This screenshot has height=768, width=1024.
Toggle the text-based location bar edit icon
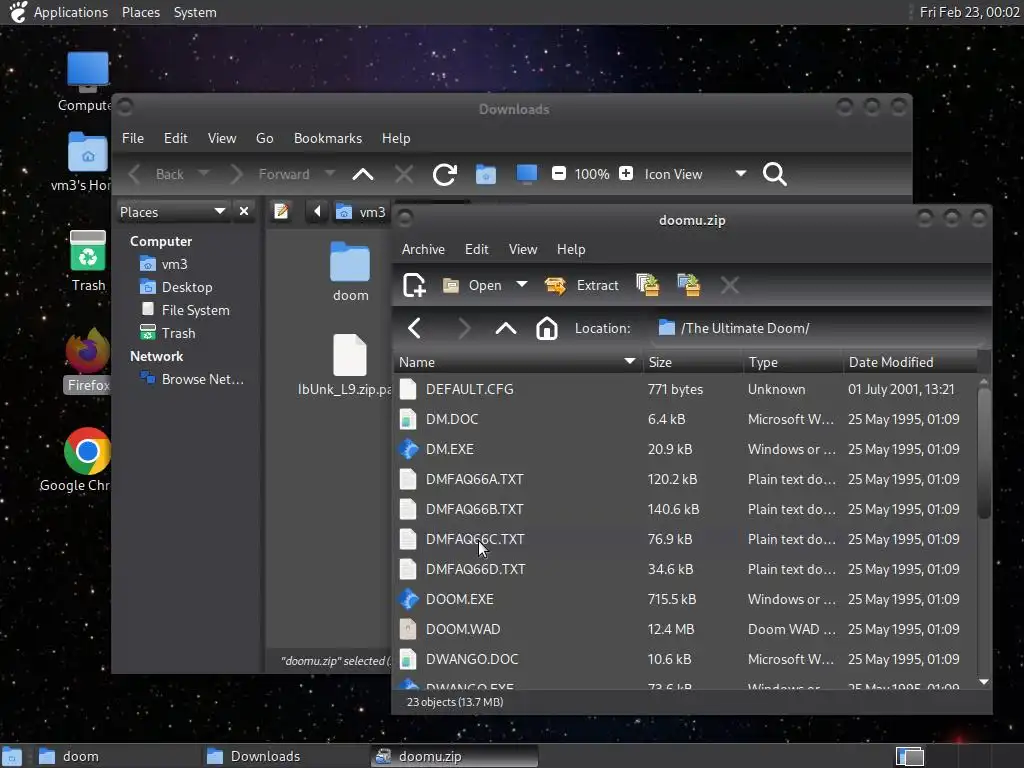[x=281, y=212]
